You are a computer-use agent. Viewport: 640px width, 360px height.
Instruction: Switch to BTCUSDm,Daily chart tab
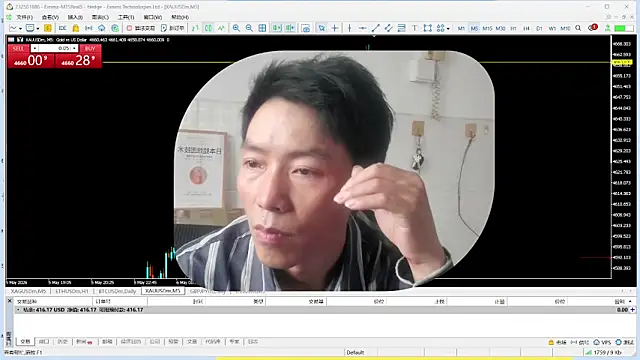(117, 291)
